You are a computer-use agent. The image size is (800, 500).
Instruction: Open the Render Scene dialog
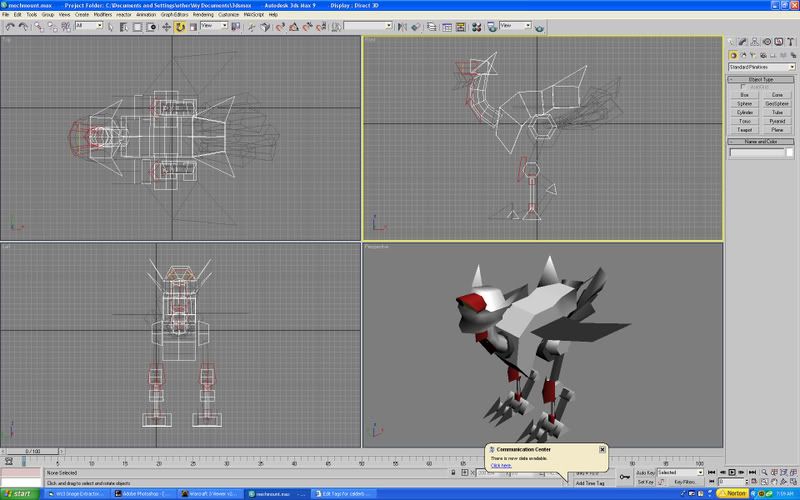[492, 27]
